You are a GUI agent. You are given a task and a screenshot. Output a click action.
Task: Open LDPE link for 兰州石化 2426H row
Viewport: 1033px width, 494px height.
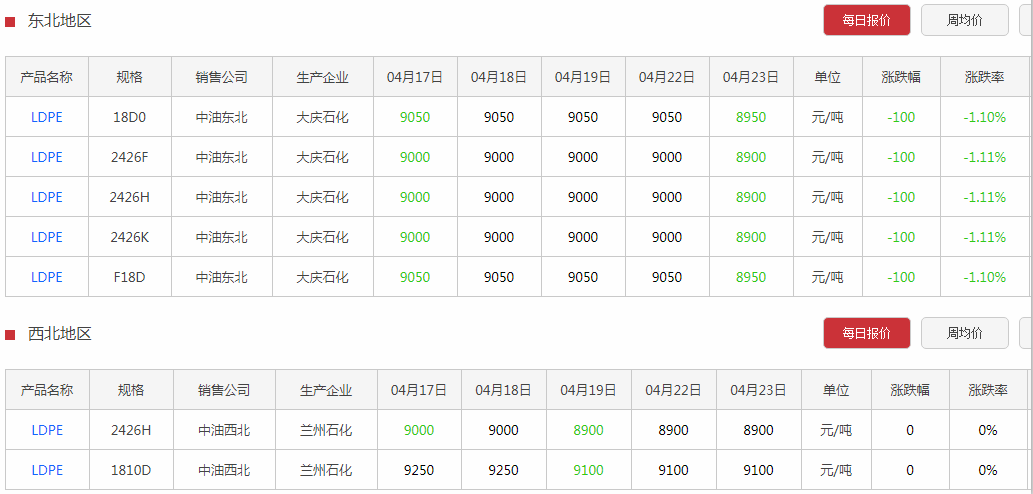click(47, 430)
